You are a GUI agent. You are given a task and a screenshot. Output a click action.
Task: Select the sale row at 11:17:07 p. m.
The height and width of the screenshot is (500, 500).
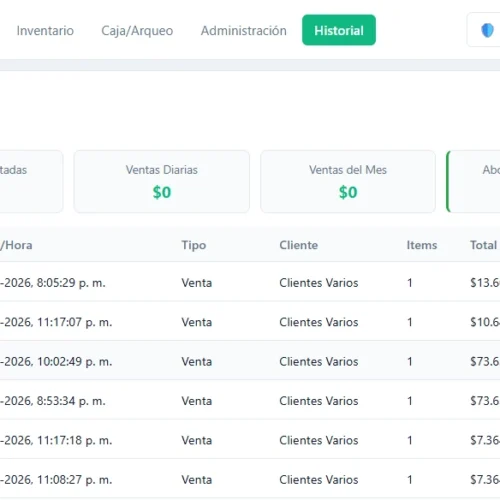pos(250,322)
